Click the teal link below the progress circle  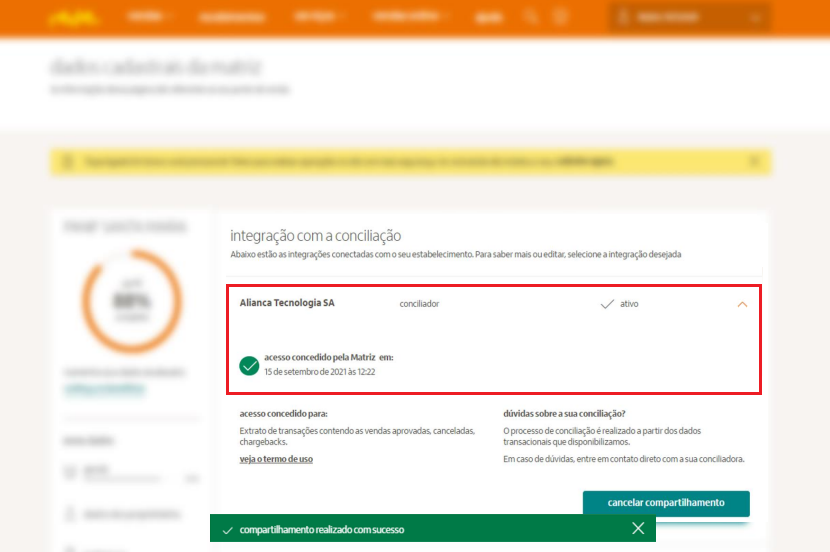point(105,390)
